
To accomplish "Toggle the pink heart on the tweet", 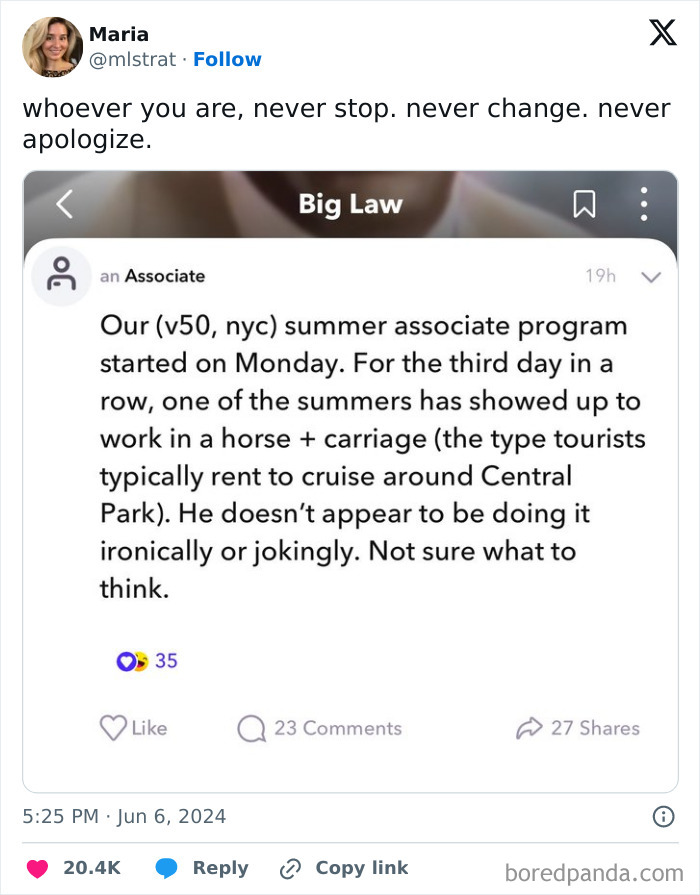I will [x=38, y=868].
